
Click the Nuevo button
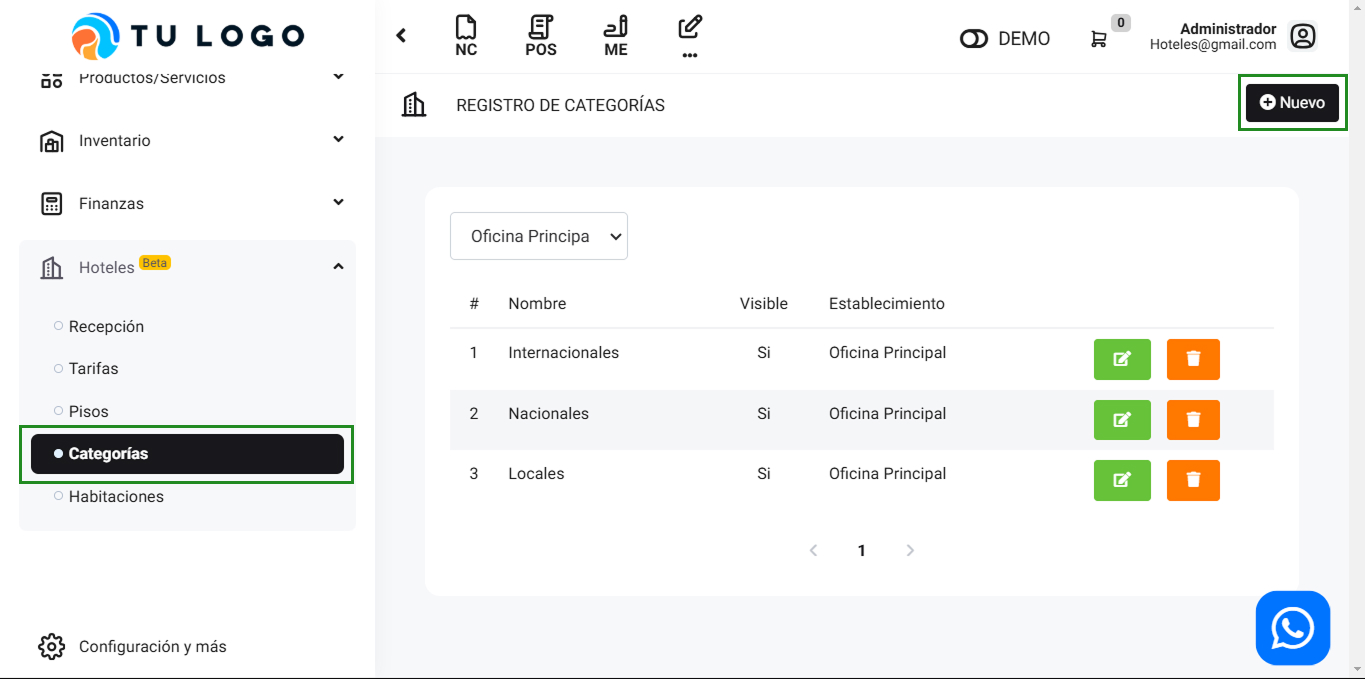(1291, 102)
